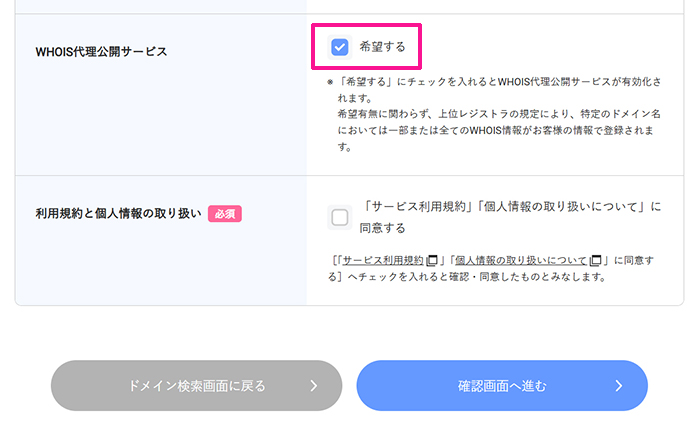Uncheck the WHOIS proxy 希望する checkbox
Image resolution: width=700 pixels, height=441 pixels.
tap(340, 47)
